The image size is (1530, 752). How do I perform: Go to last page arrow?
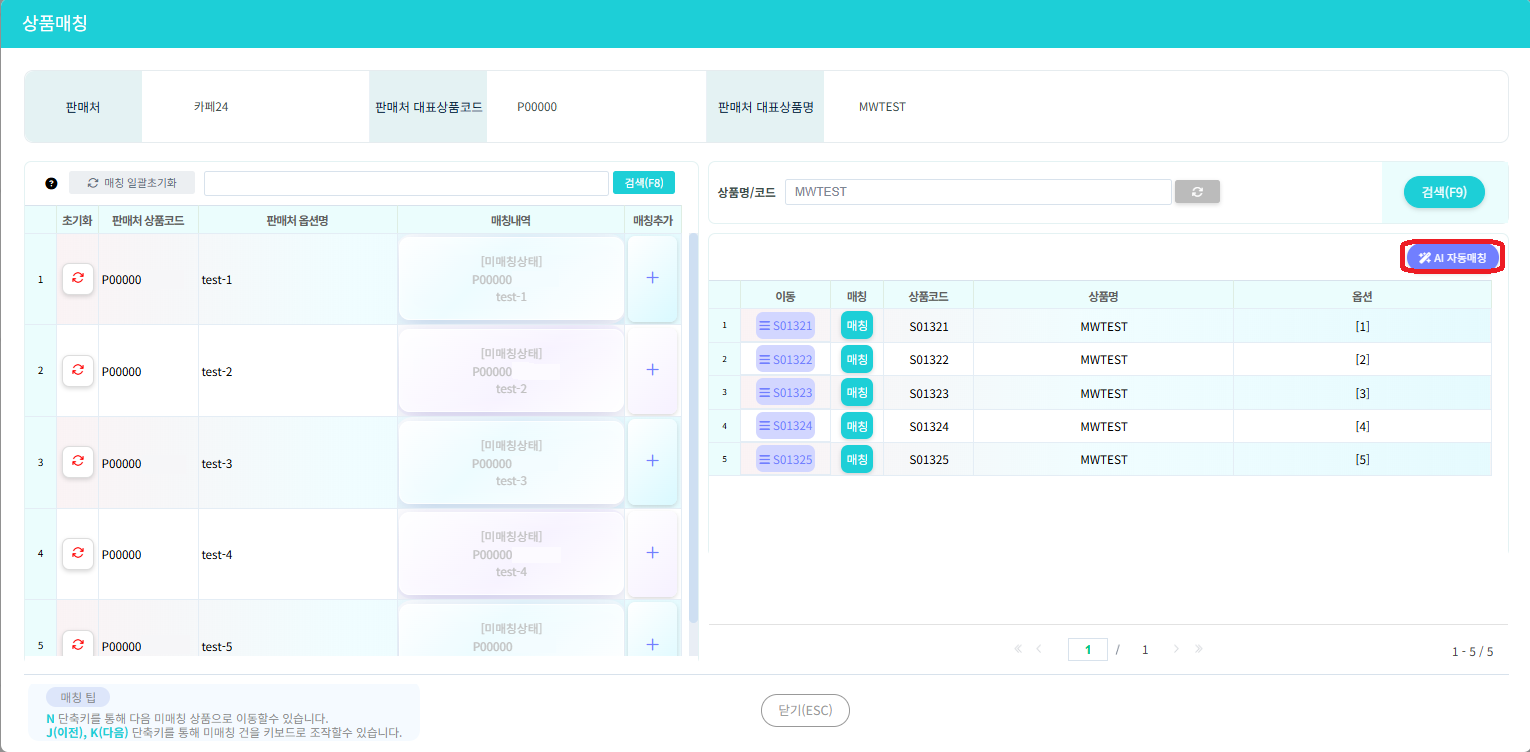click(1198, 649)
